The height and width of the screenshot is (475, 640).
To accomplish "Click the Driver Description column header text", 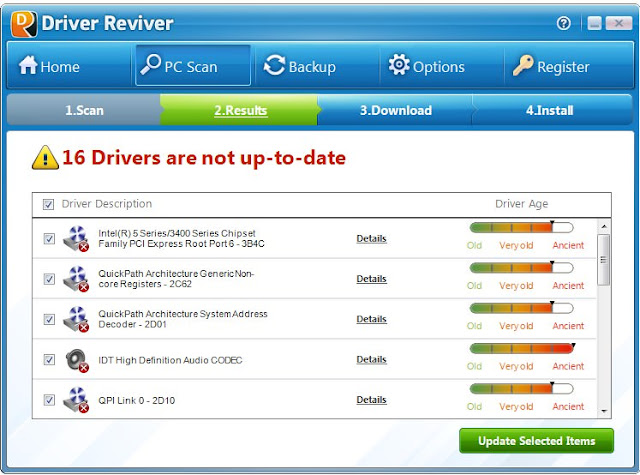I will [x=107, y=204].
